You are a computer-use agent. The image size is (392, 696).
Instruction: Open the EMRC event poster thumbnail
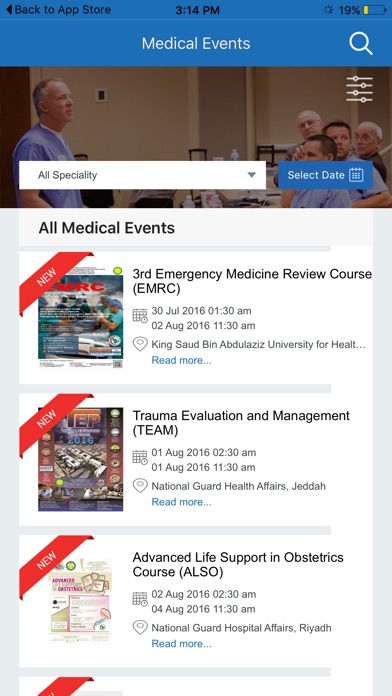click(x=80, y=317)
